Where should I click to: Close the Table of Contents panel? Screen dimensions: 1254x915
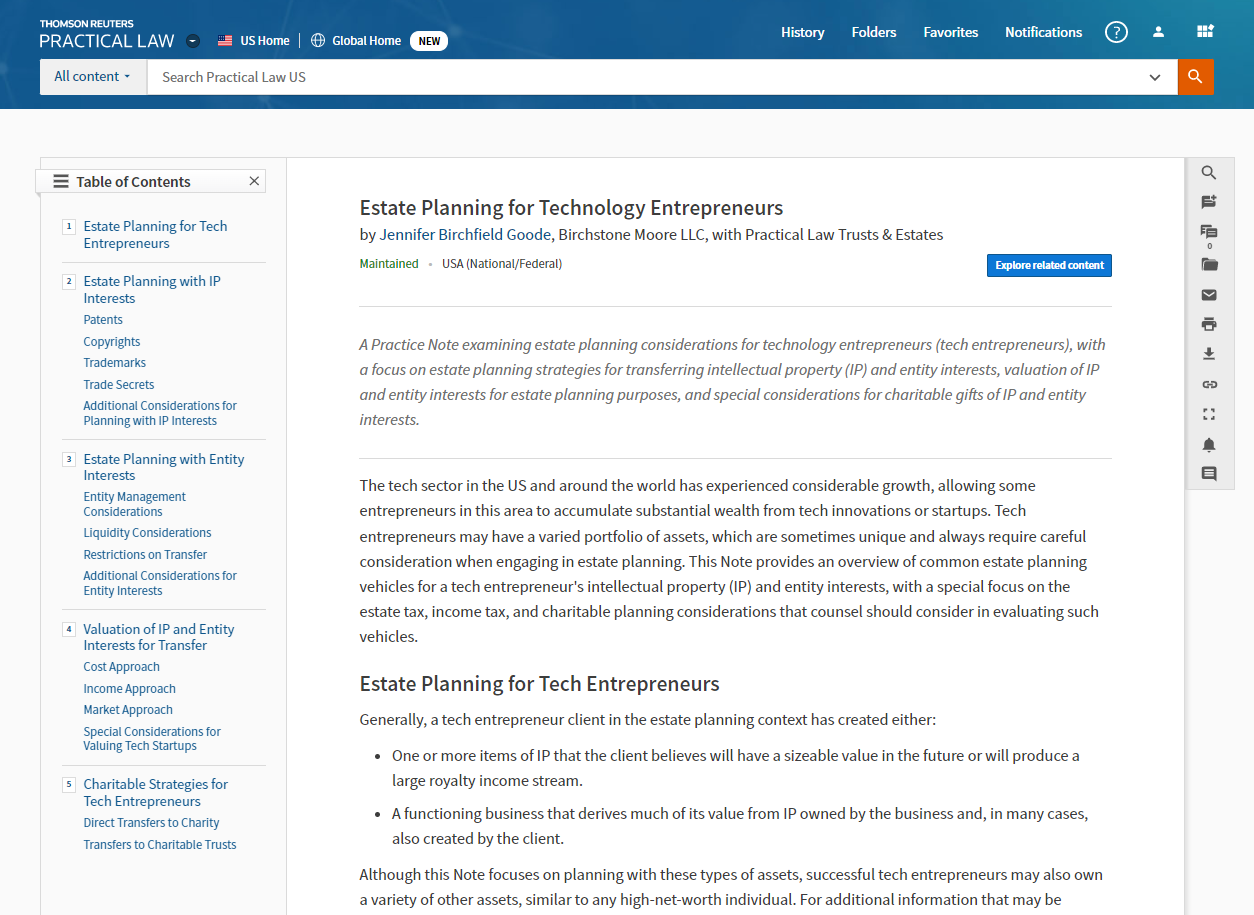point(254,181)
